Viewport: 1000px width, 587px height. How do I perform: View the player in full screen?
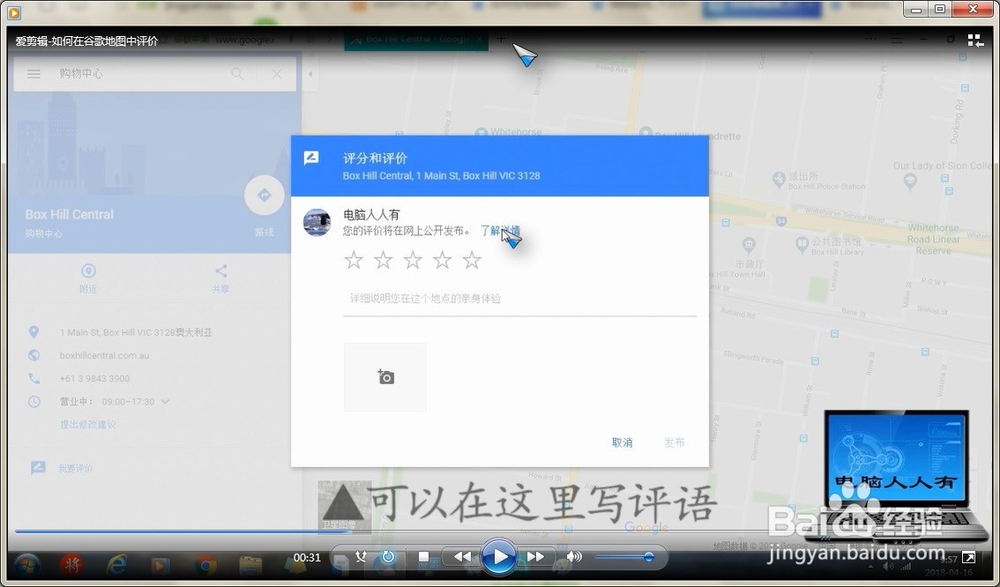tap(968, 557)
